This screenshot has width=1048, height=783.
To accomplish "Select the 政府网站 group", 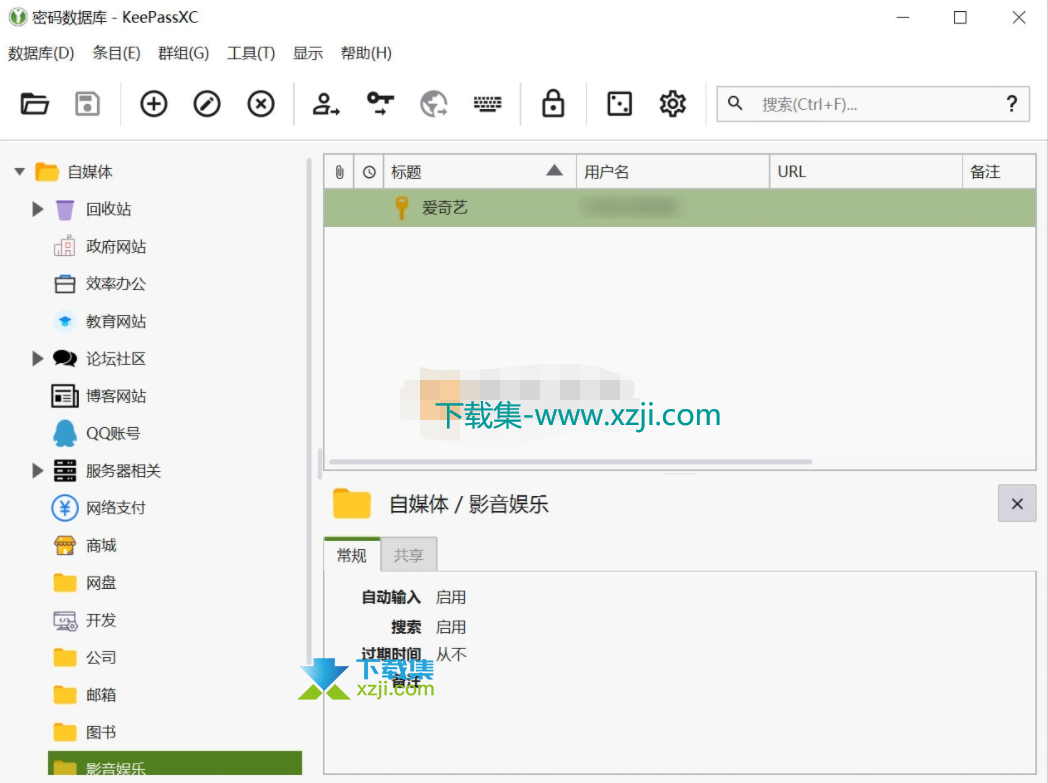I will point(116,247).
